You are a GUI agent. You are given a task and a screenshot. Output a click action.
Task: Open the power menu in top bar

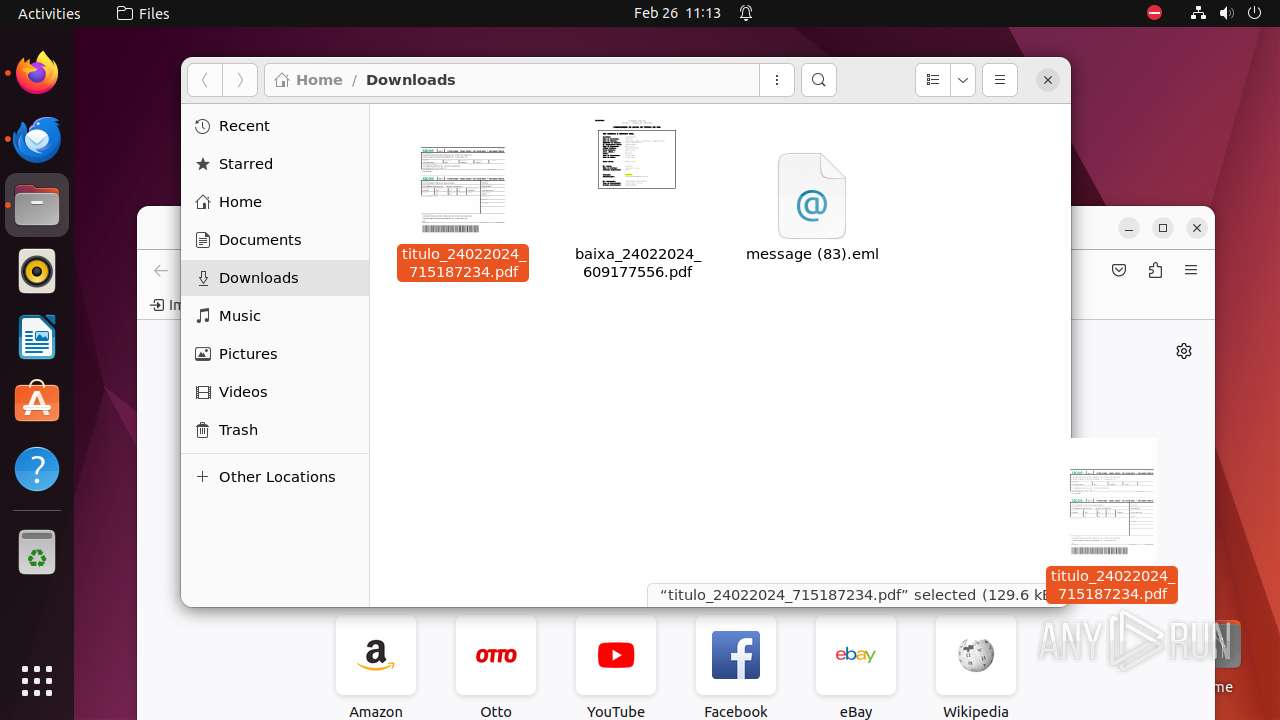pos(1254,13)
